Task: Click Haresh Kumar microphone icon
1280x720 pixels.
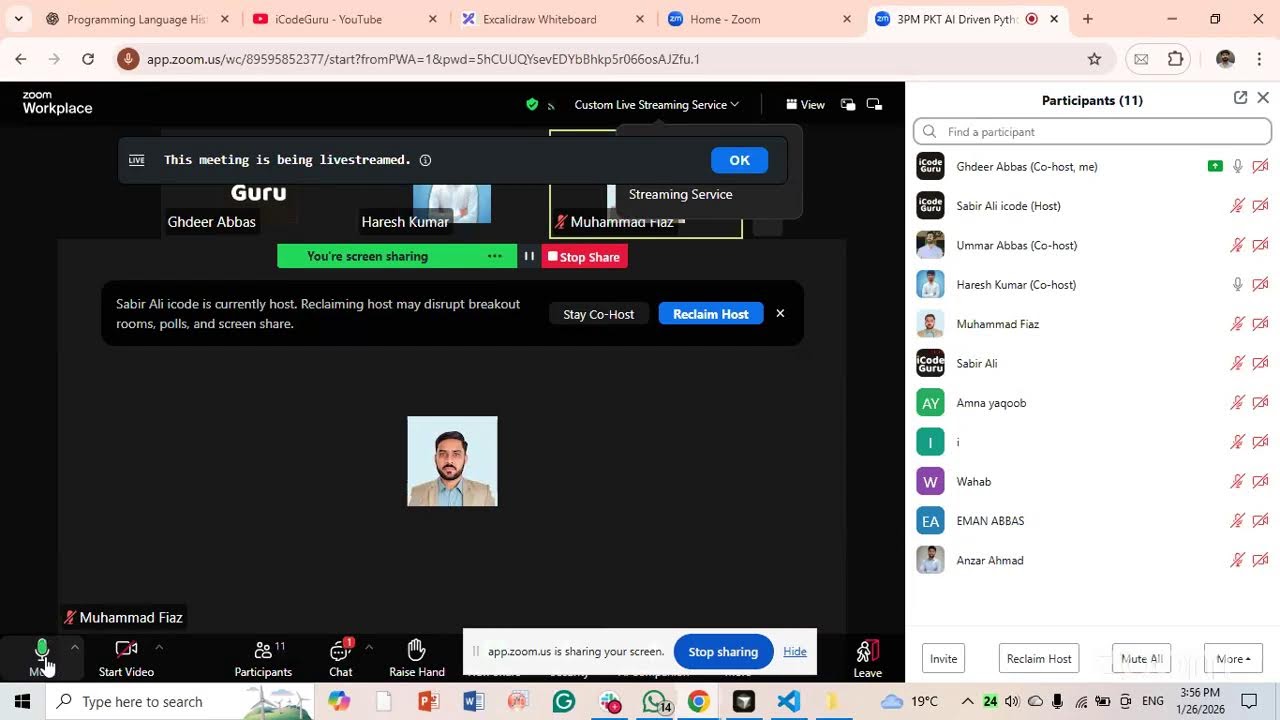Action: 1237,284
